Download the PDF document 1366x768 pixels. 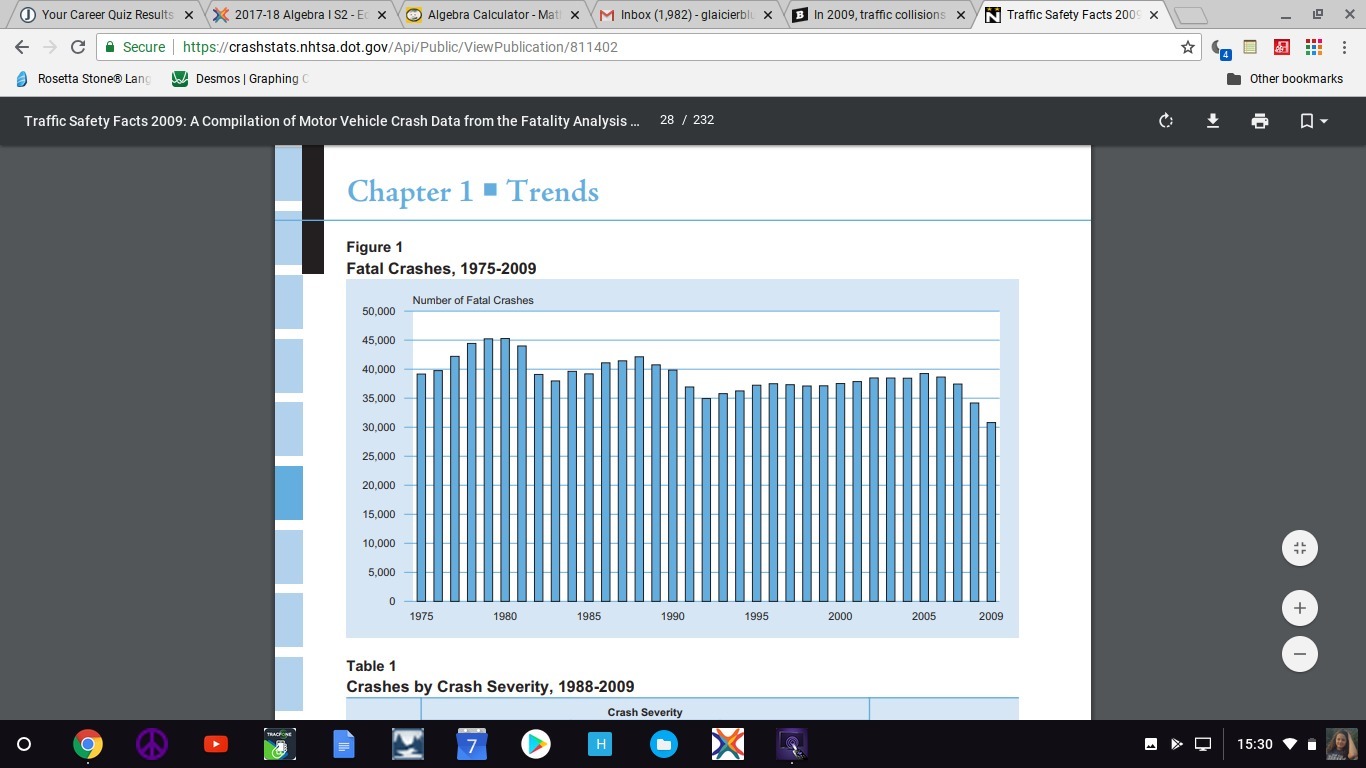tap(1213, 121)
